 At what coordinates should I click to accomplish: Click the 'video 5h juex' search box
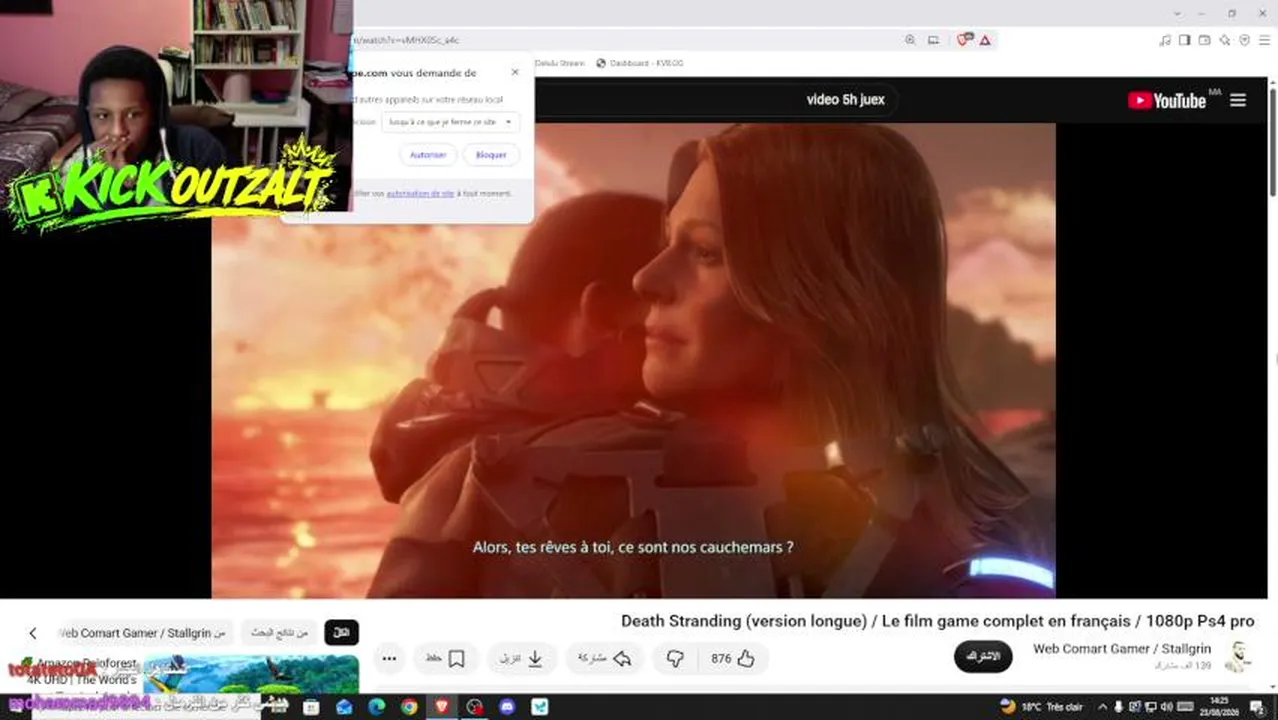tap(846, 100)
